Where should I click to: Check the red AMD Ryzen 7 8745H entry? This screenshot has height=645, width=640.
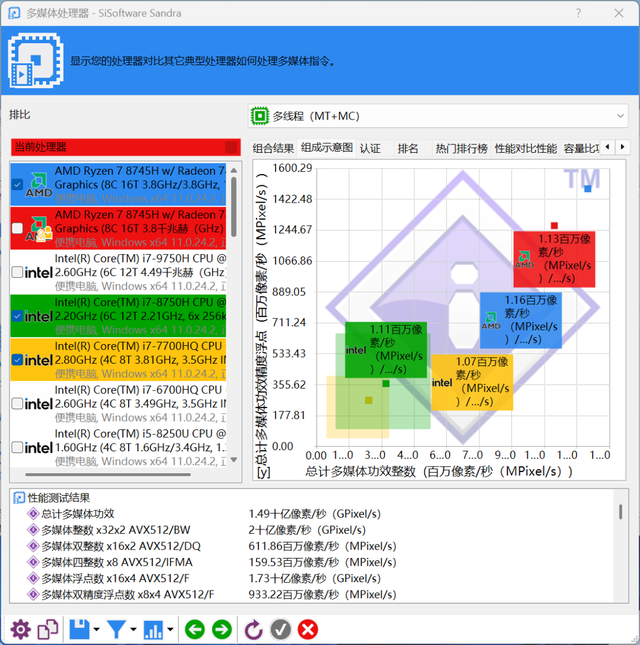coord(17,228)
